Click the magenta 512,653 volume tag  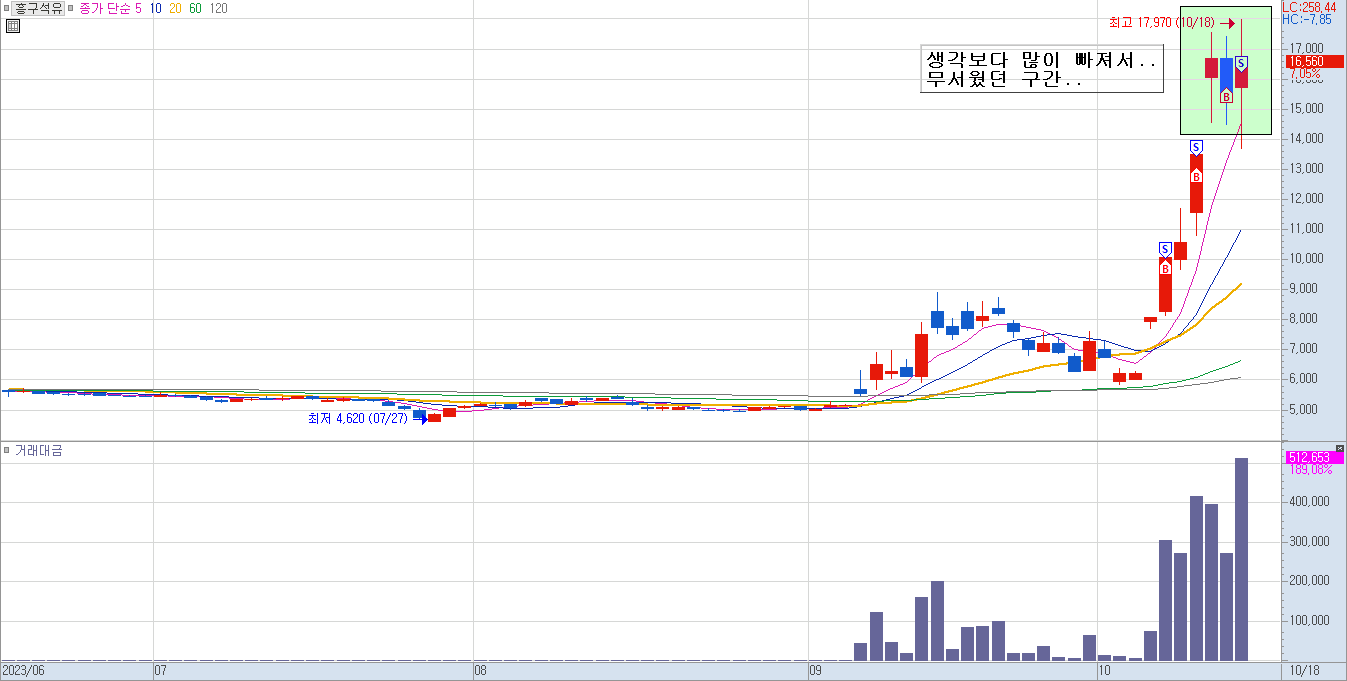tap(1314, 457)
